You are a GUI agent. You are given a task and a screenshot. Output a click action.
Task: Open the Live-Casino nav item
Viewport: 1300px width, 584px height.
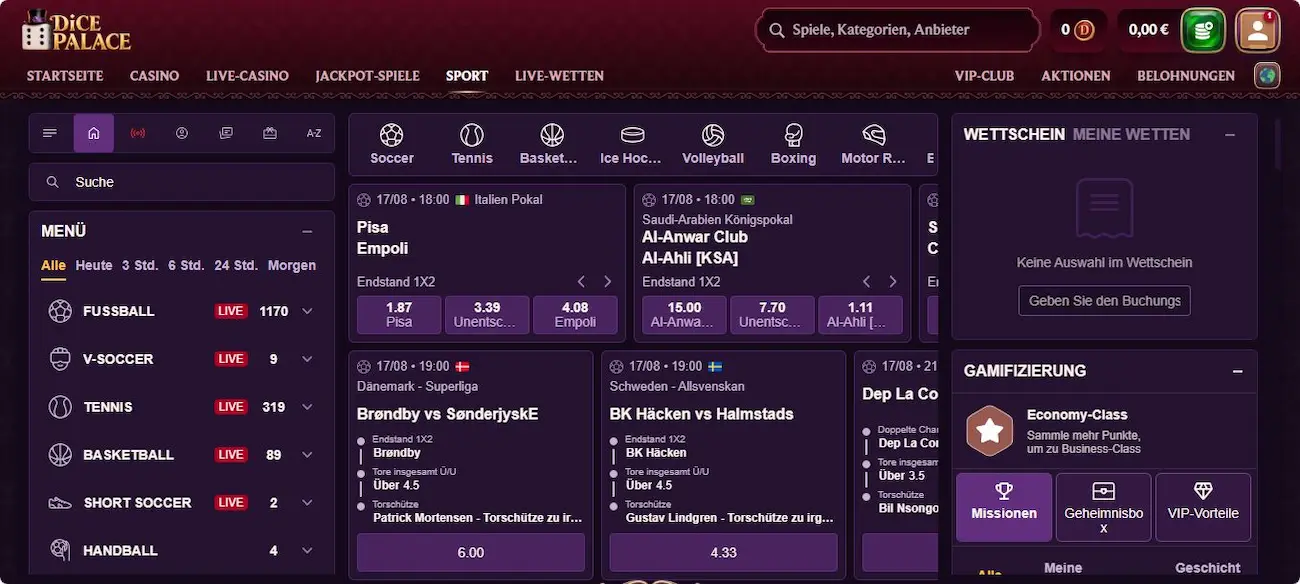pyautogui.click(x=247, y=76)
